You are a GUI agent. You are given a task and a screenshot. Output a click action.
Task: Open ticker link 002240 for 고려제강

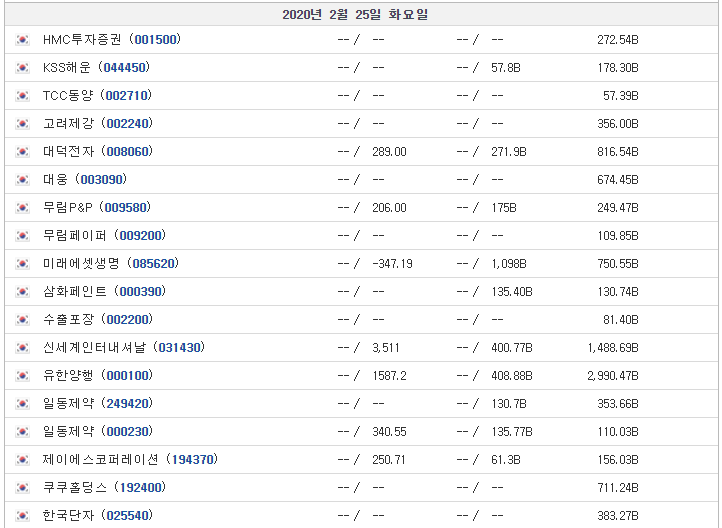pos(128,123)
